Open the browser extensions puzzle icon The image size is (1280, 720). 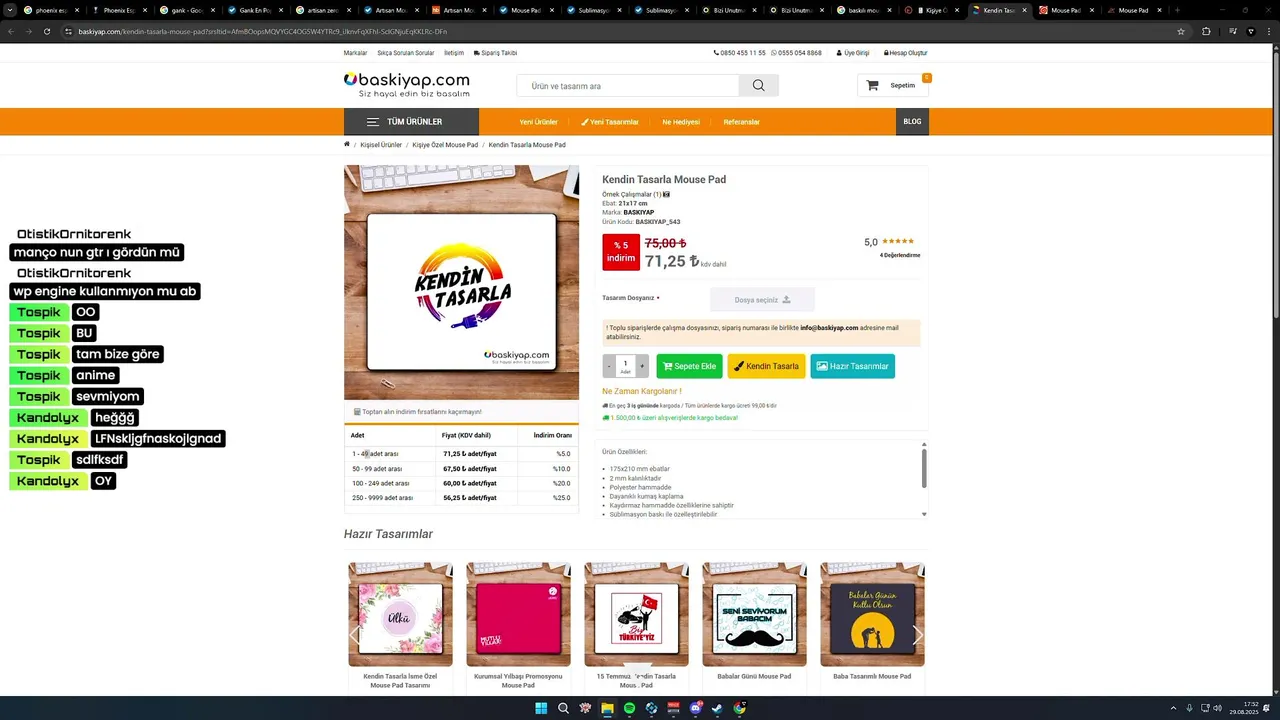coord(1206,31)
